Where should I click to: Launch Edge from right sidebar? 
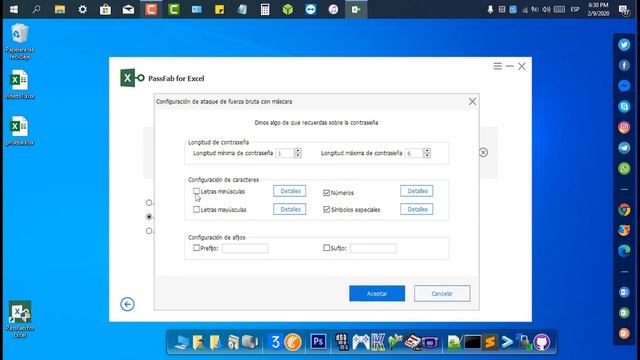[x=624, y=251]
